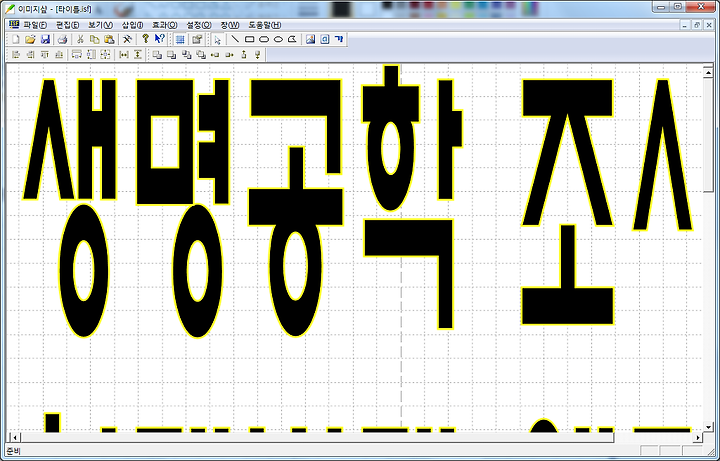This screenshot has height=461, width=720.
Task: Space objects evenly vertically icon
Action: 137,55
